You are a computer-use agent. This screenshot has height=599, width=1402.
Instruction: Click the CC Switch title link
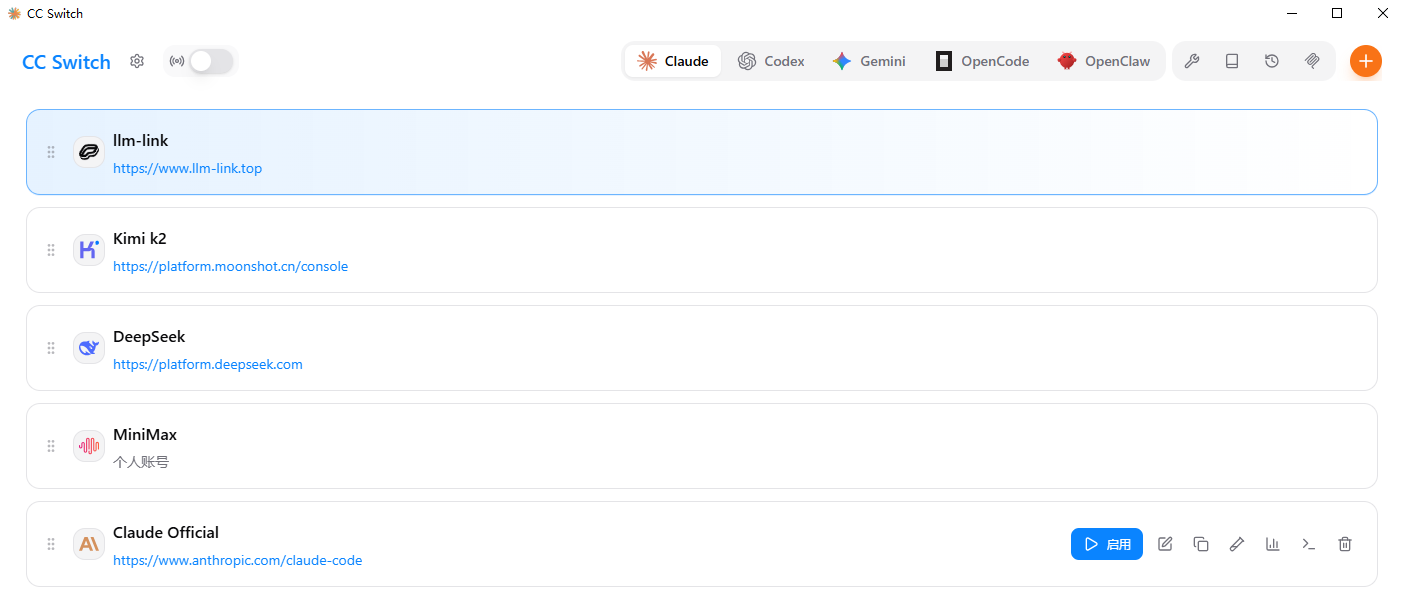click(66, 62)
